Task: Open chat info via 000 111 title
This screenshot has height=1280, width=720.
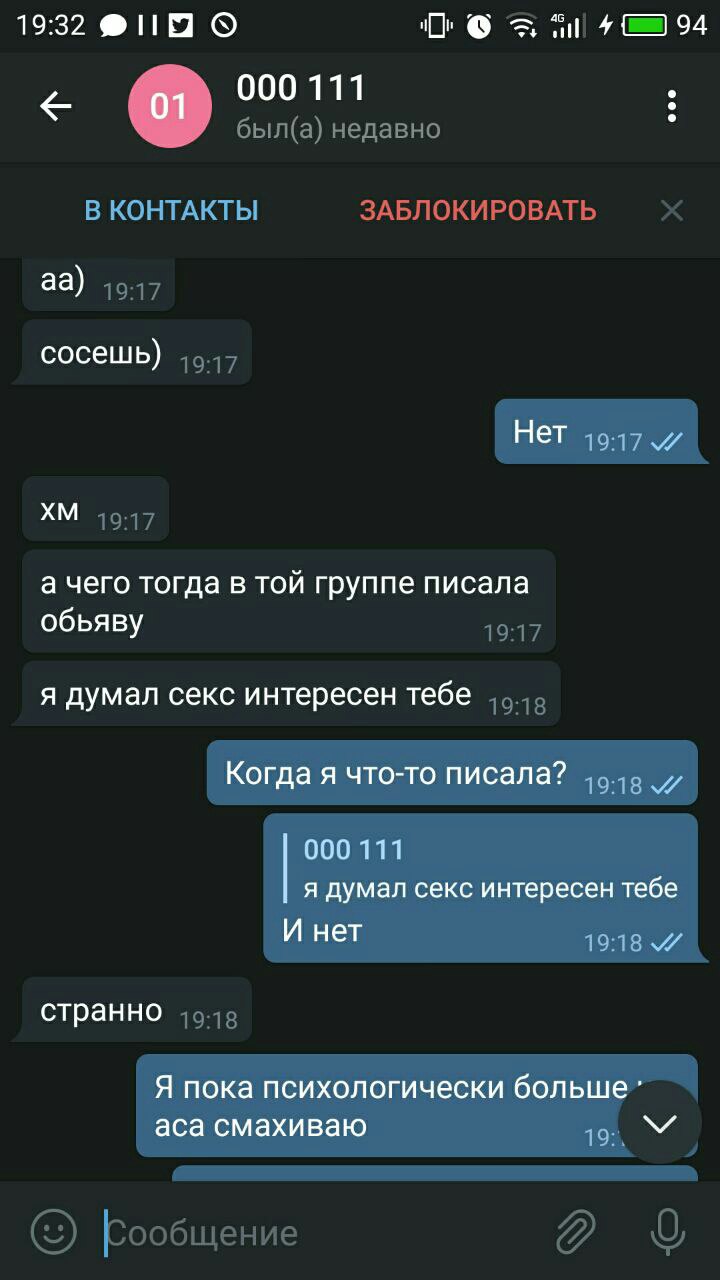Action: click(x=301, y=88)
